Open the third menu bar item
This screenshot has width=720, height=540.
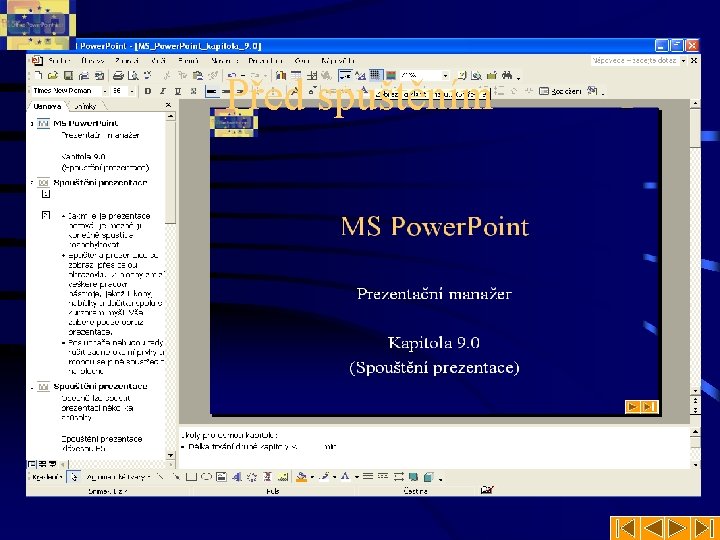coord(127,61)
